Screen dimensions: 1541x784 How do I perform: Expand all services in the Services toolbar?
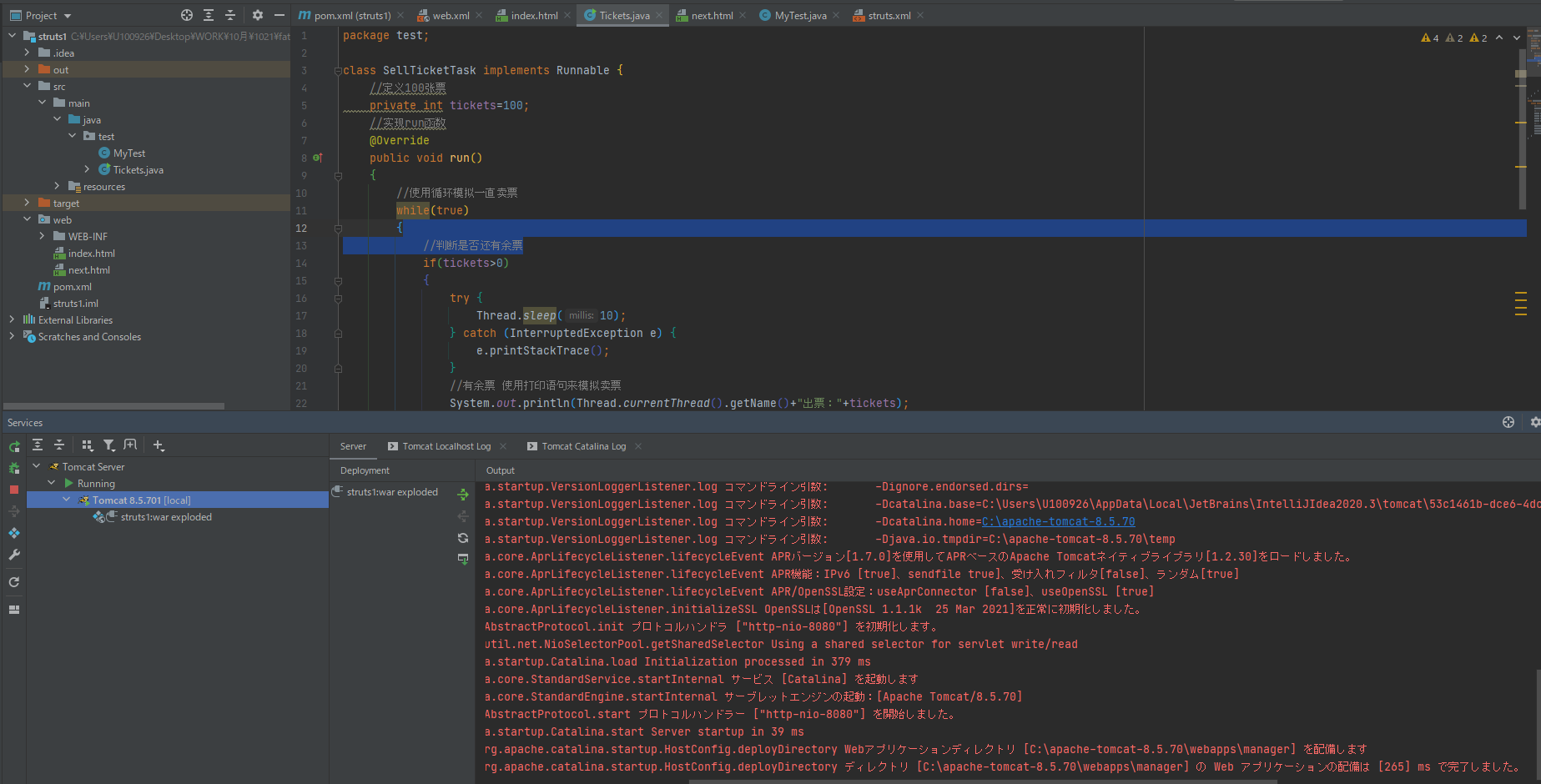(x=38, y=445)
